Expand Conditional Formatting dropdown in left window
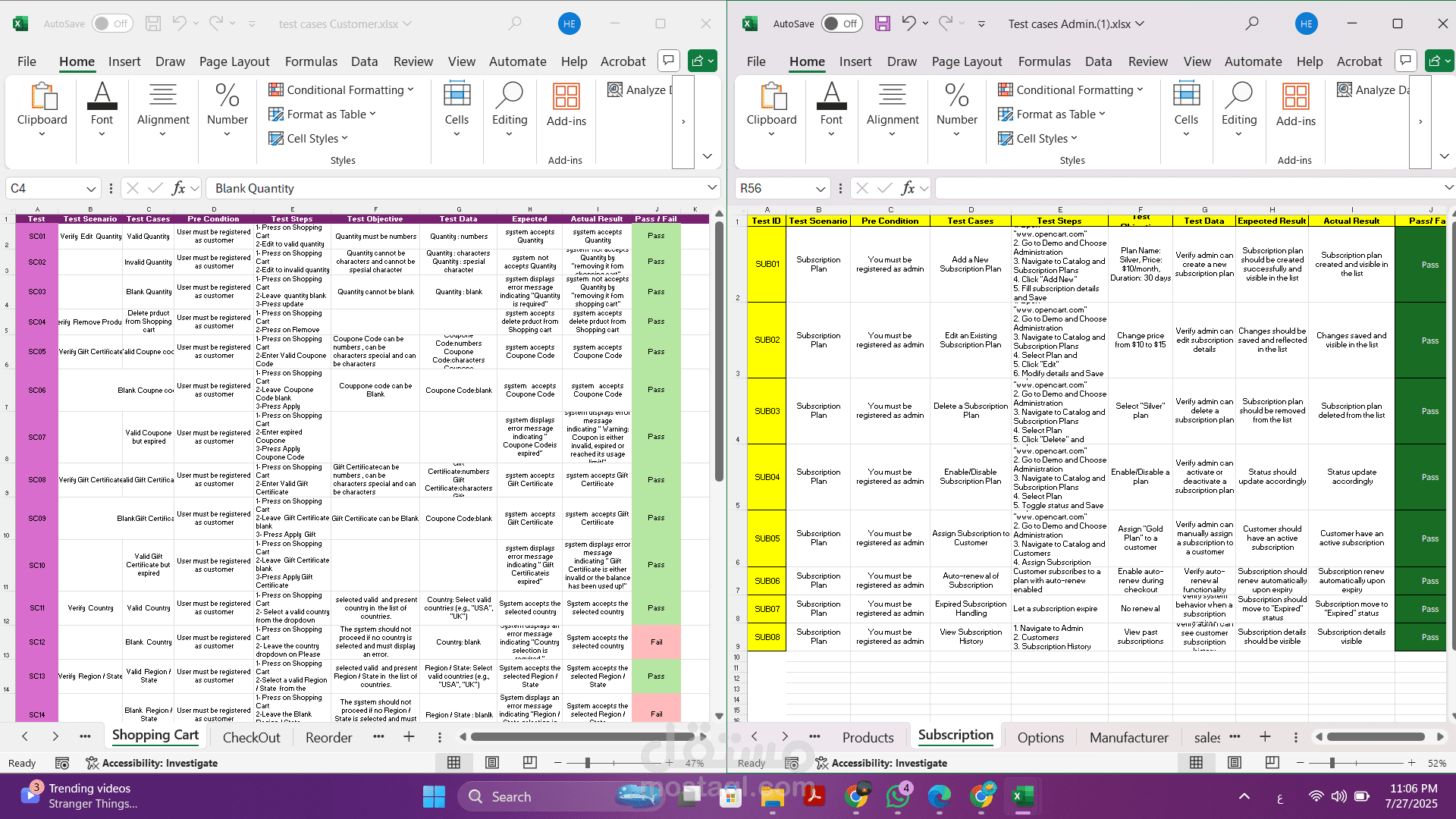 coord(341,89)
